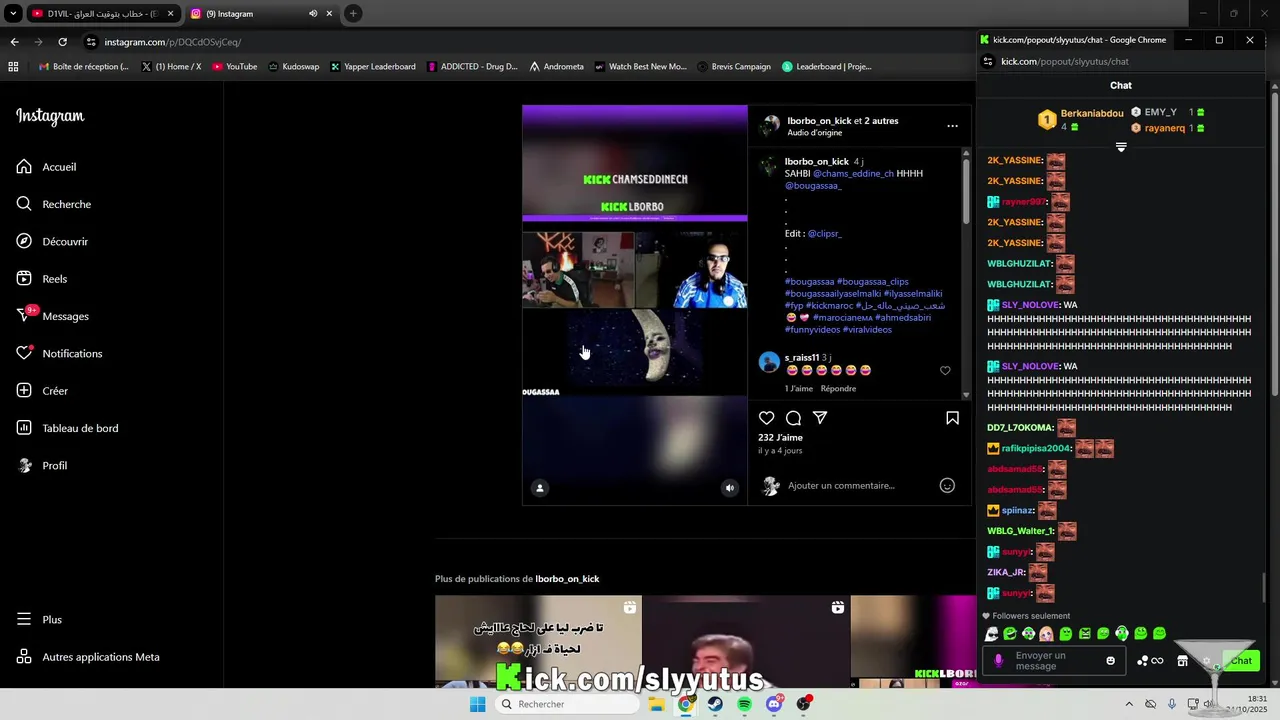
Task: Open Boîte de réception bookmark
Action: point(83,67)
